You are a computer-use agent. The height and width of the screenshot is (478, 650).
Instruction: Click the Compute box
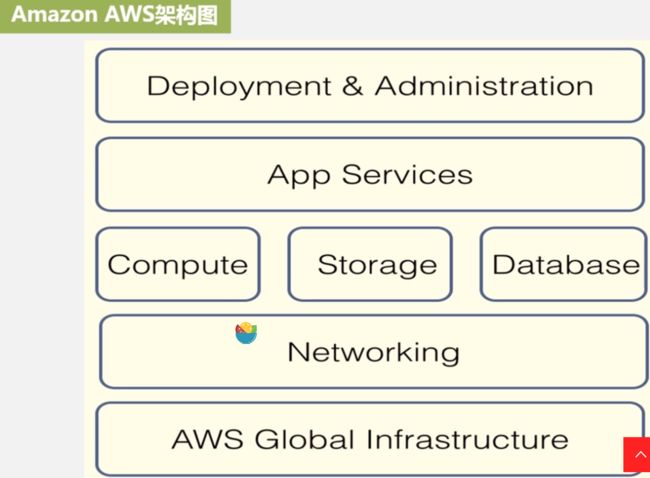point(178,264)
